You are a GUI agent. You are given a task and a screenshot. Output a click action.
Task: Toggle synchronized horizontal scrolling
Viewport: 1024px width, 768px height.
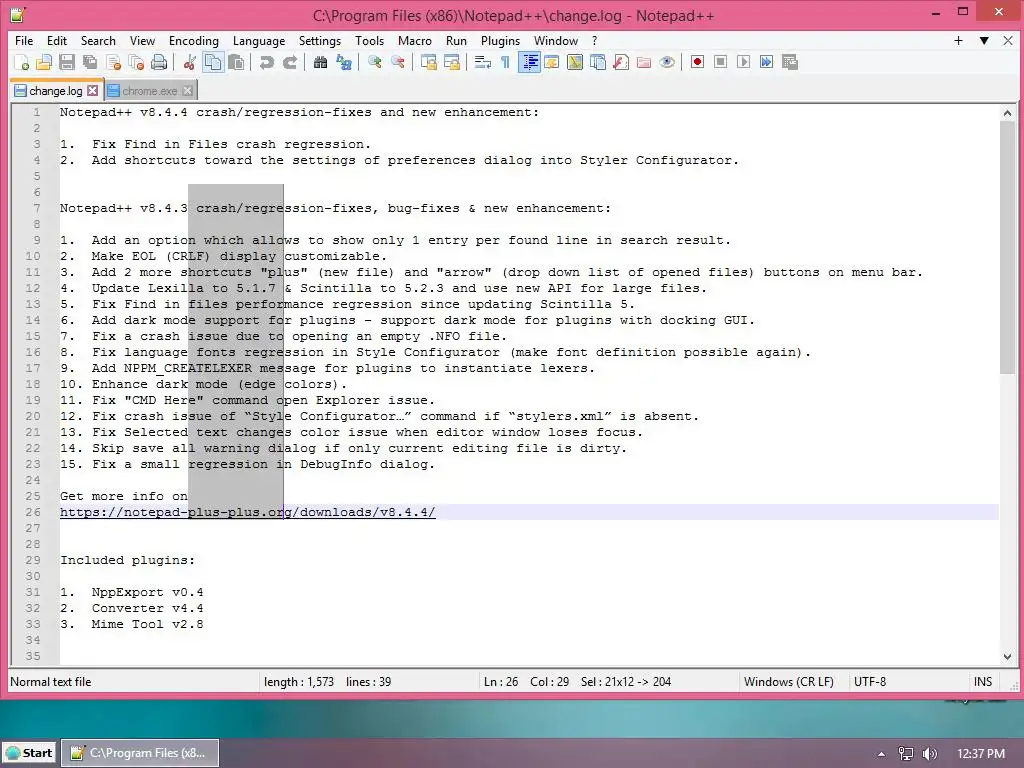[451, 62]
